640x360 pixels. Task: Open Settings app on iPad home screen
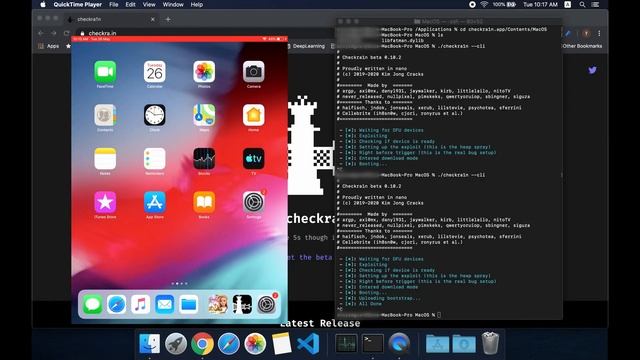(253, 202)
